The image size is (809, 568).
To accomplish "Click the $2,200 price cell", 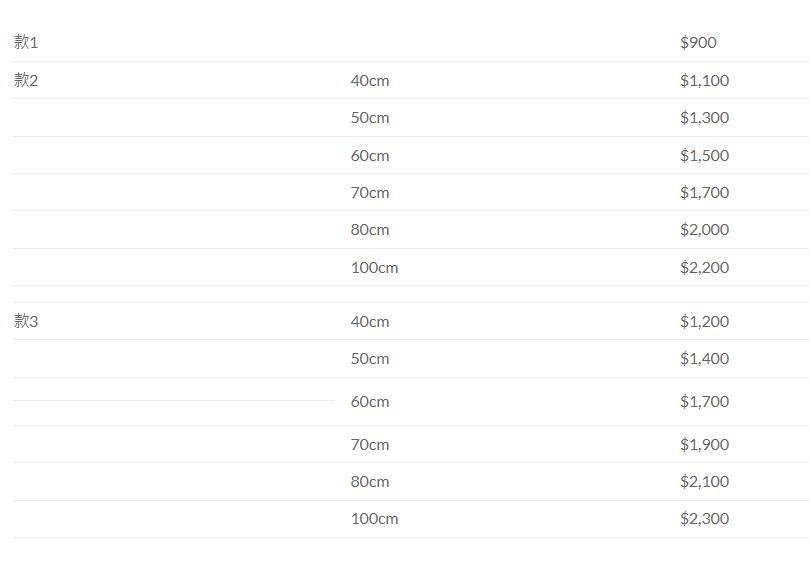I will pos(704,268).
